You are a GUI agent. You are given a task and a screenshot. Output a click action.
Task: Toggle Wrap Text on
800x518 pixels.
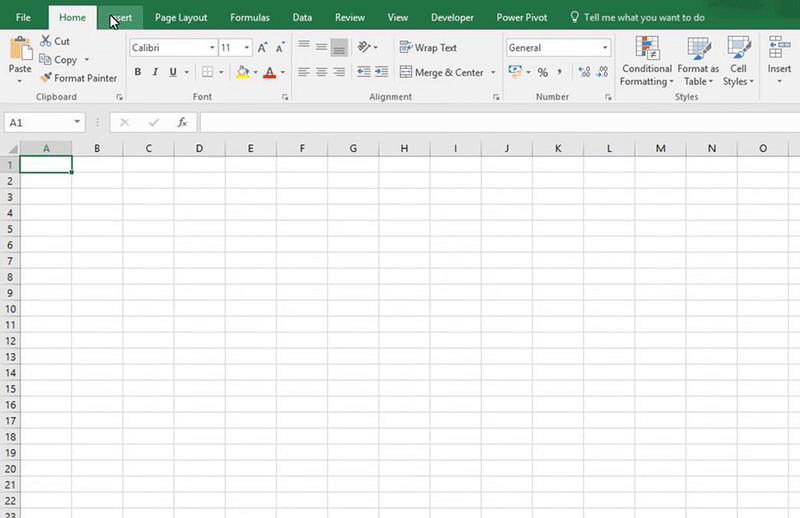[x=428, y=48]
